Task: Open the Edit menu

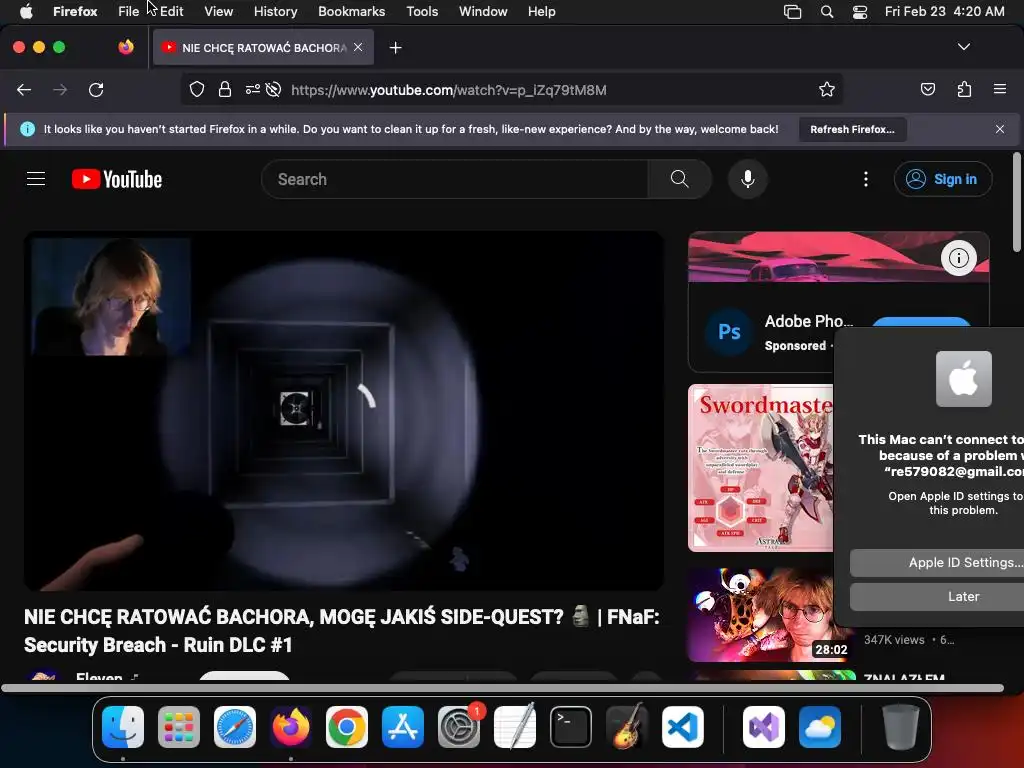Action: click(x=171, y=11)
